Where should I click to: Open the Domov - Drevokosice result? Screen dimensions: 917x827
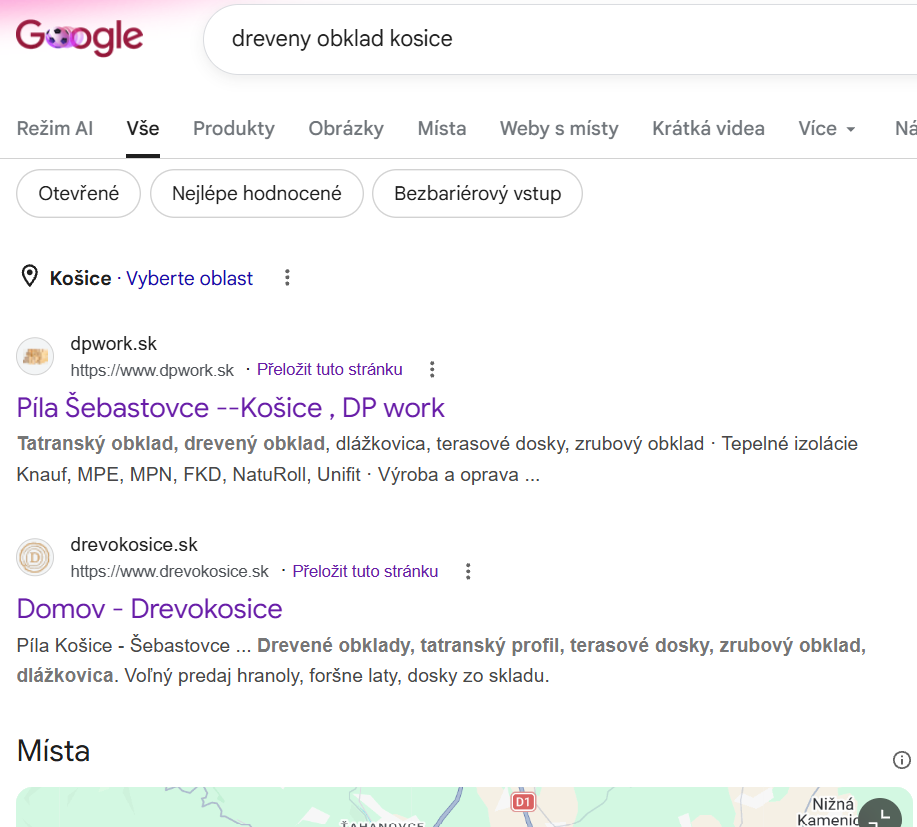(149, 609)
